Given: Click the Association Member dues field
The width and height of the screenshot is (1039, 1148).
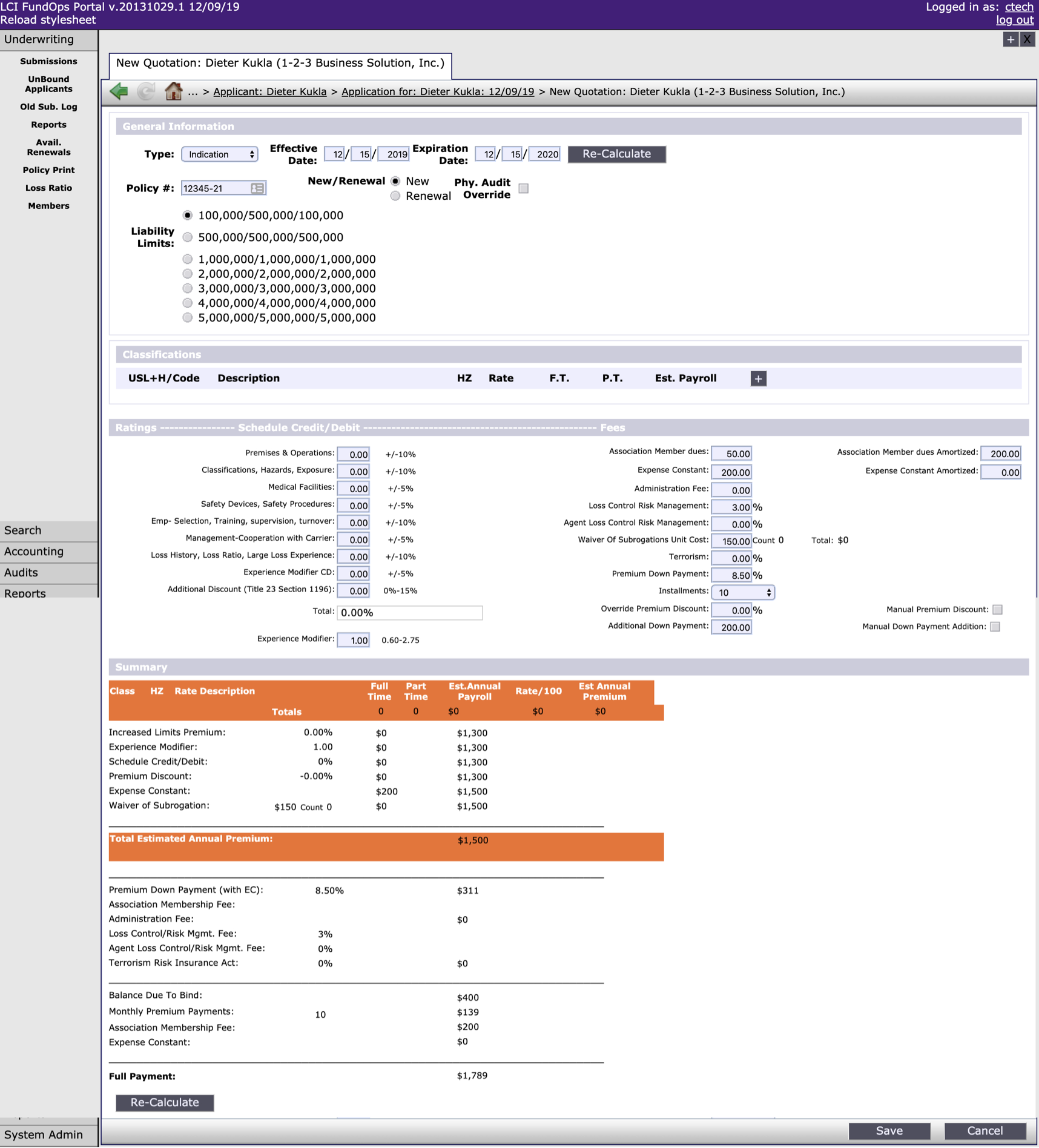Looking at the screenshot, I should 731,454.
